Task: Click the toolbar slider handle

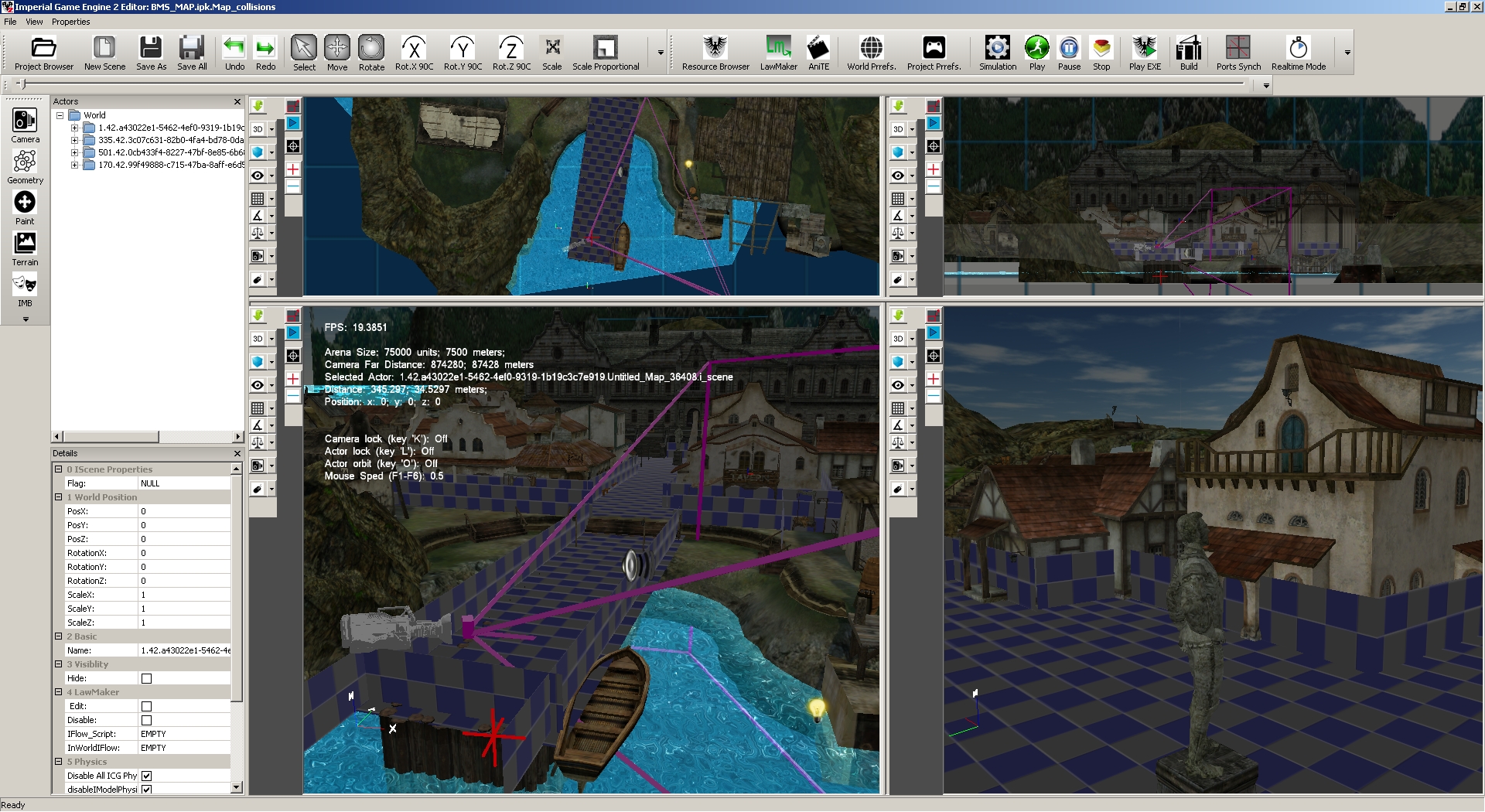Action: click(x=21, y=84)
